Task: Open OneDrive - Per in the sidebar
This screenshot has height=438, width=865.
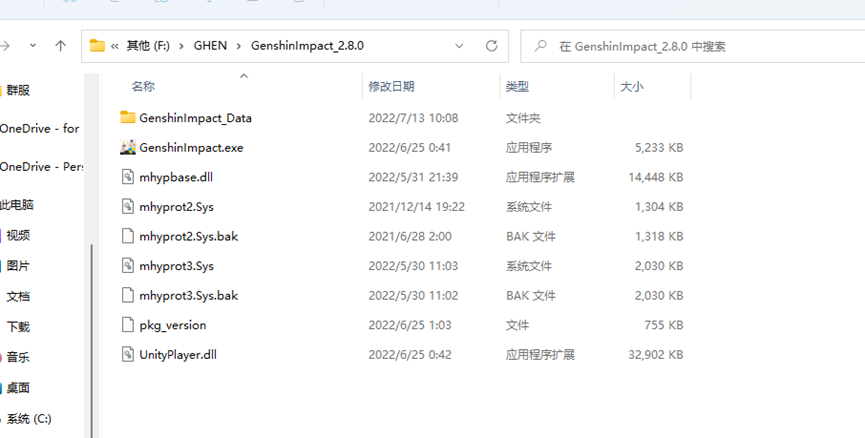Action: 41,167
